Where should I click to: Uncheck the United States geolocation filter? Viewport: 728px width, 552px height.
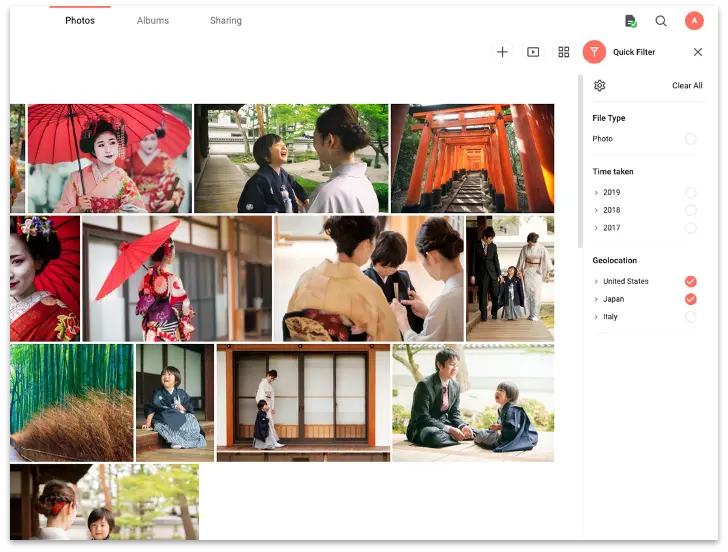tap(690, 281)
